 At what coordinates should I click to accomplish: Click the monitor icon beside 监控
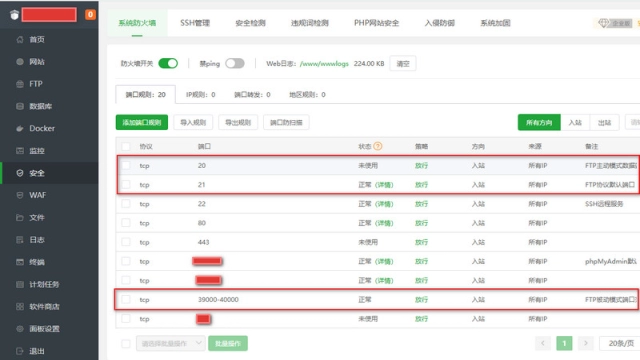coord(20,151)
